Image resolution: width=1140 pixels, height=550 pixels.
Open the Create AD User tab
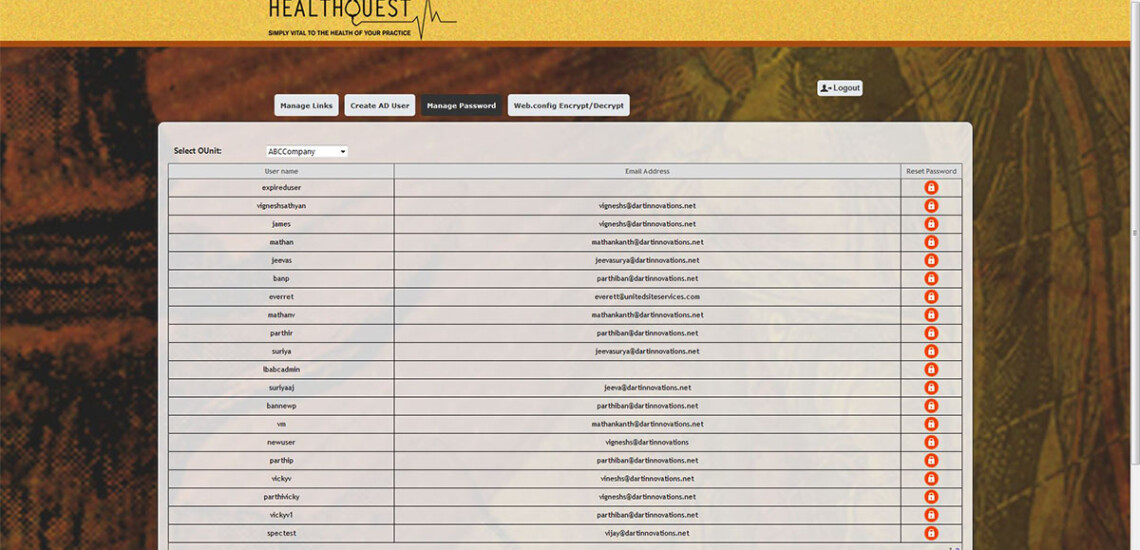click(380, 106)
